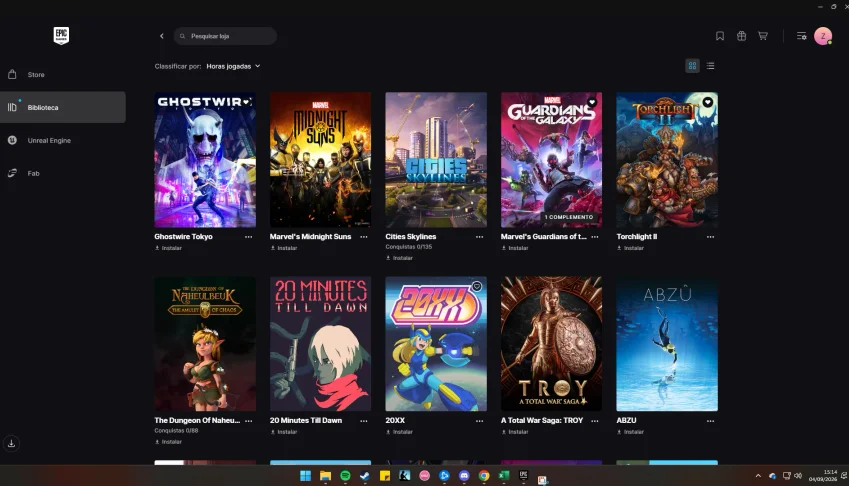The height and width of the screenshot is (486, 849).
Task: Open the shopping cart
Action: 762,36
